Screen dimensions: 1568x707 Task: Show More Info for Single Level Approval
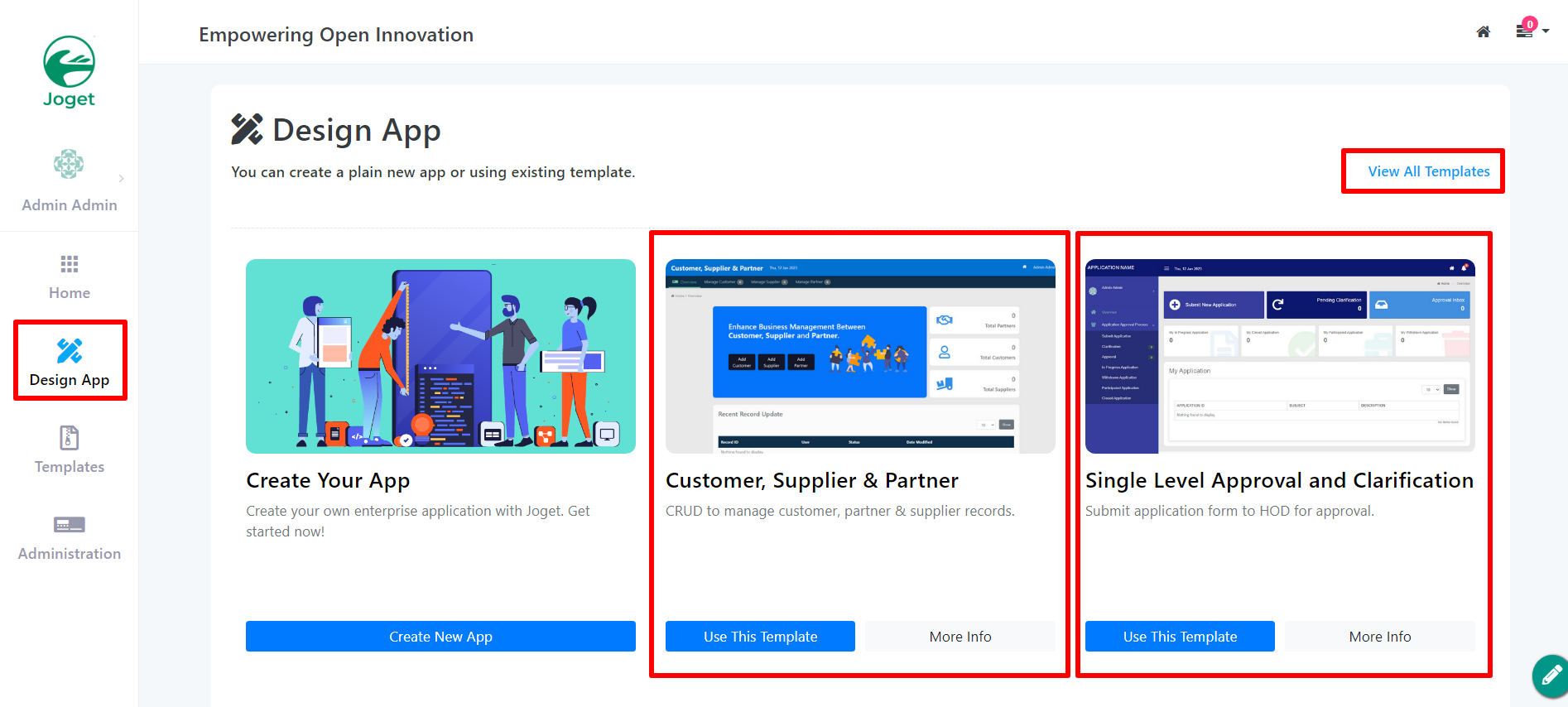click(x=1379, y=637)
